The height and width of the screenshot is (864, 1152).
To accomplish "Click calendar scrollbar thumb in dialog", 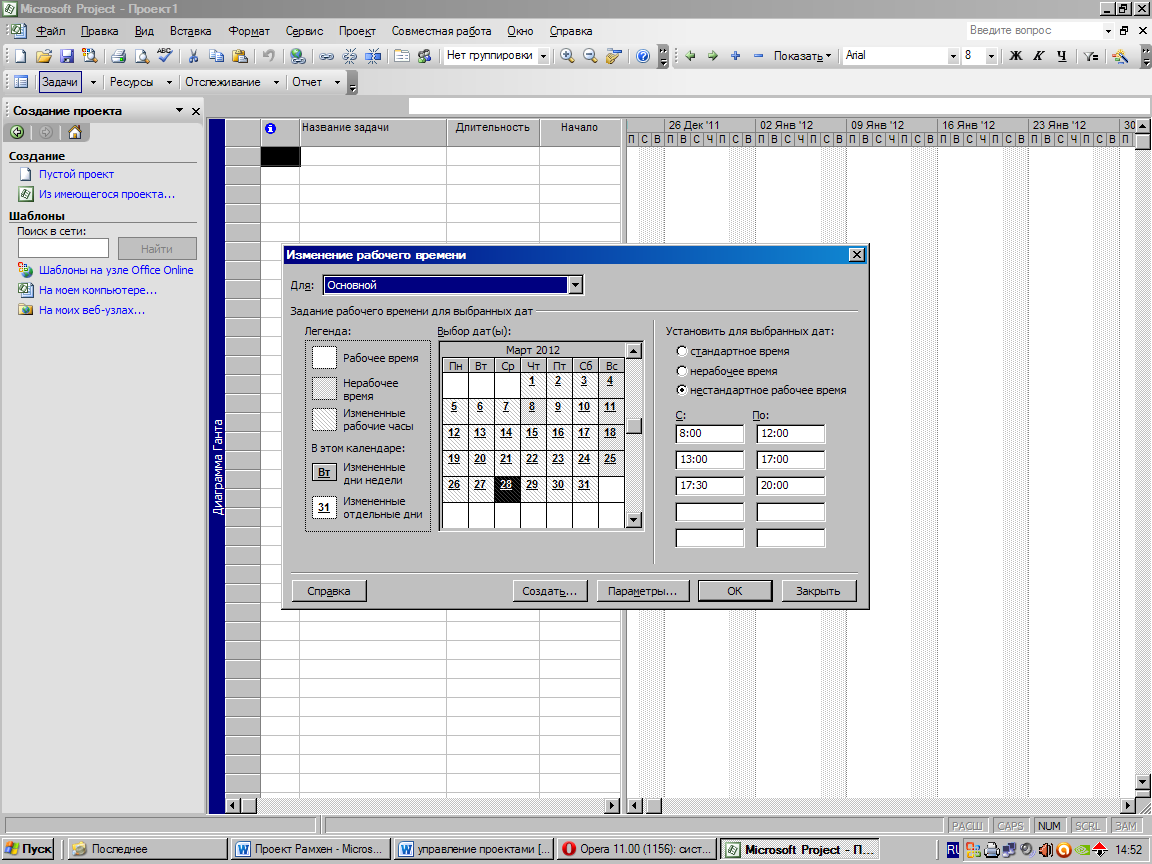I will point(634,426).
